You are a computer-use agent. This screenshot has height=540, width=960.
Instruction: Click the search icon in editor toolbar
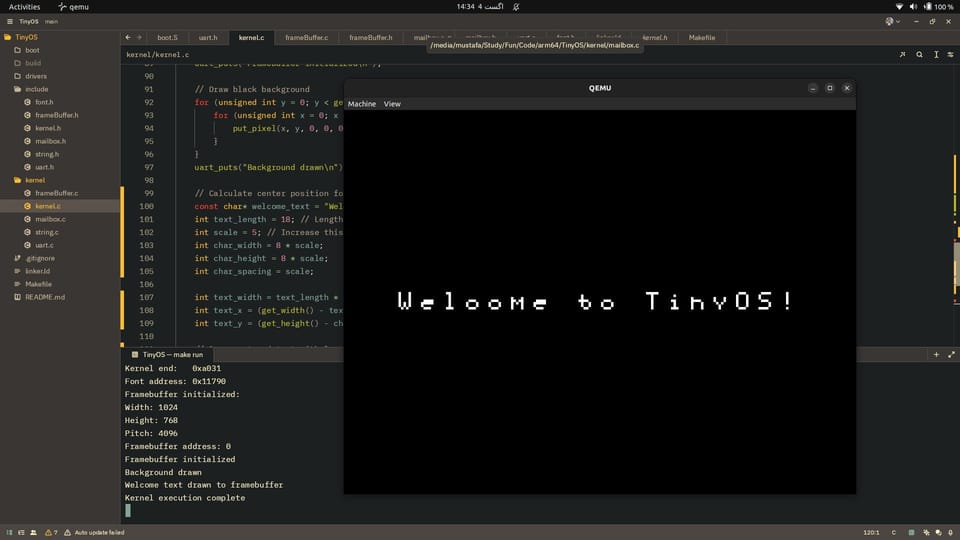click(919, 54)
